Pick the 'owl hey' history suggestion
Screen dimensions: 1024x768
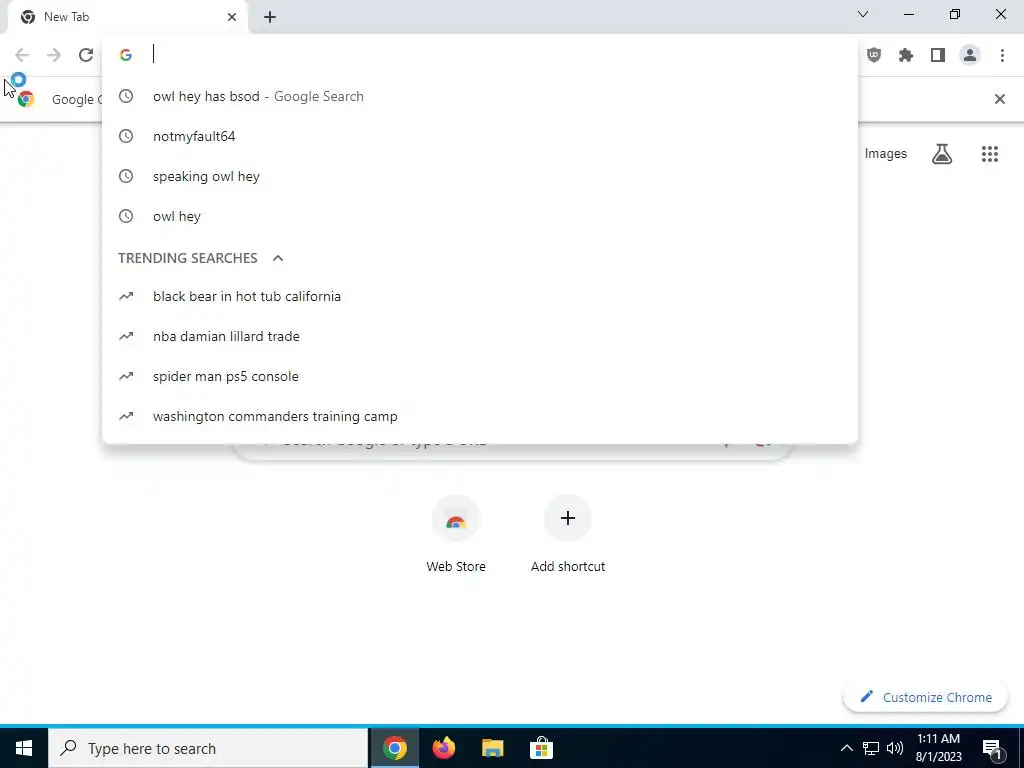click(x=480, y=216)
